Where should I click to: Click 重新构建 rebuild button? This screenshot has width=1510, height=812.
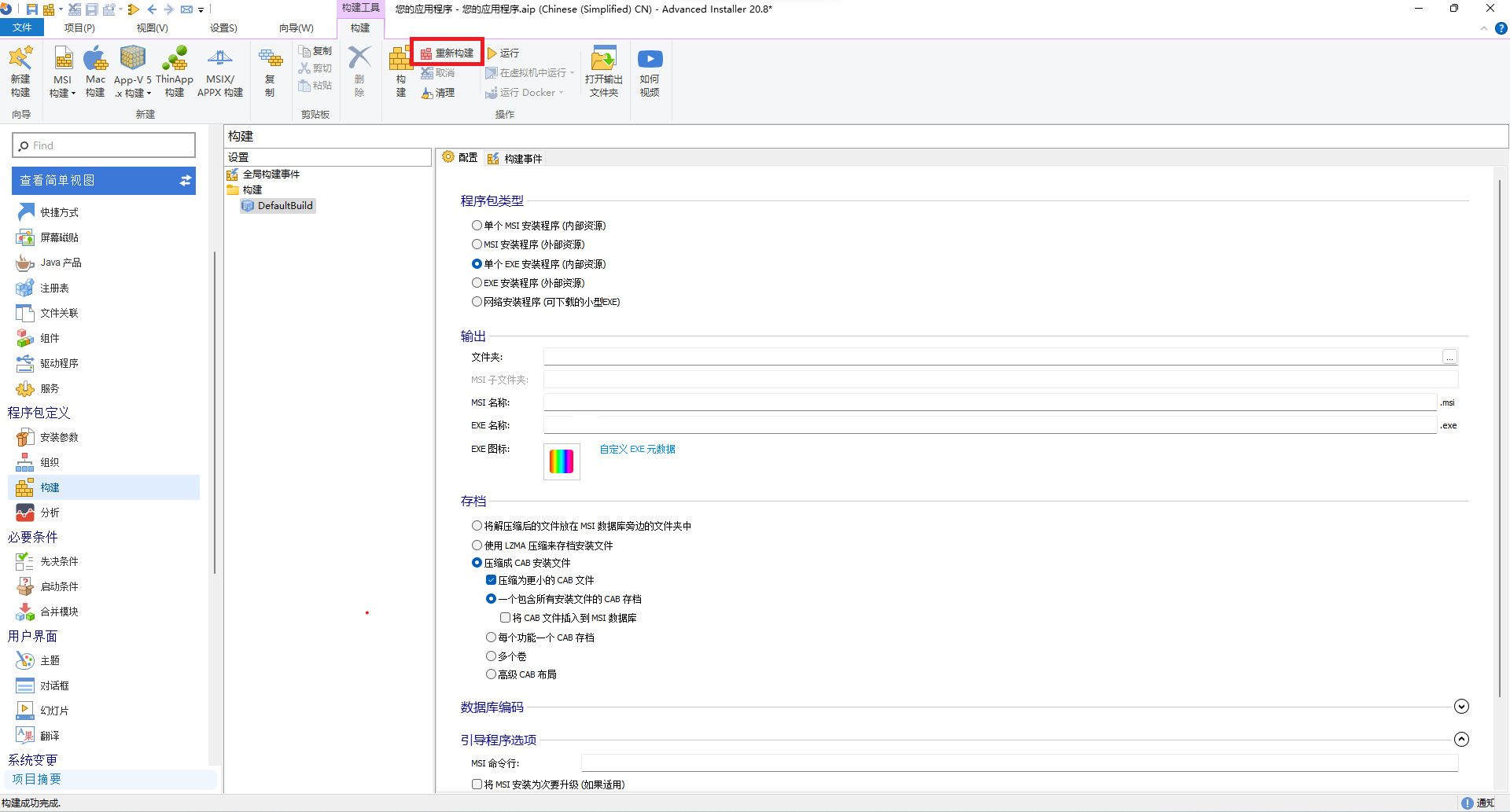(x=447, y=53)
